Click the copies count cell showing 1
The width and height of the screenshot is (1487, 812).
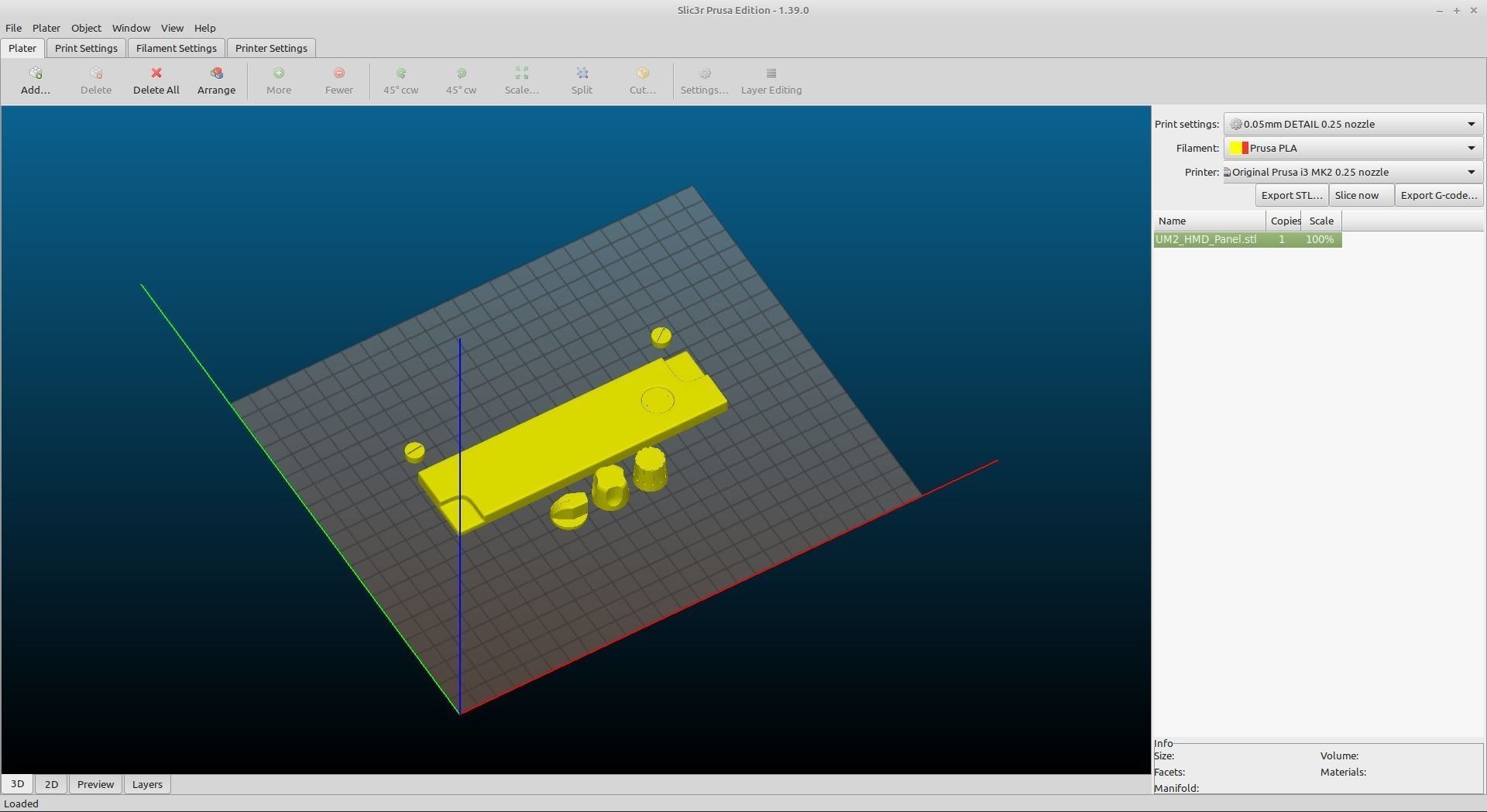pos(1283,239)
